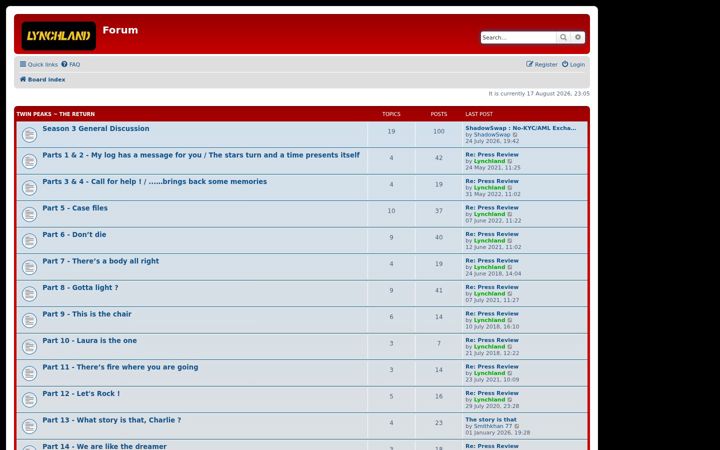Click the Lynchland logo
Screen dimensions: 720x450
pos(58,36)
